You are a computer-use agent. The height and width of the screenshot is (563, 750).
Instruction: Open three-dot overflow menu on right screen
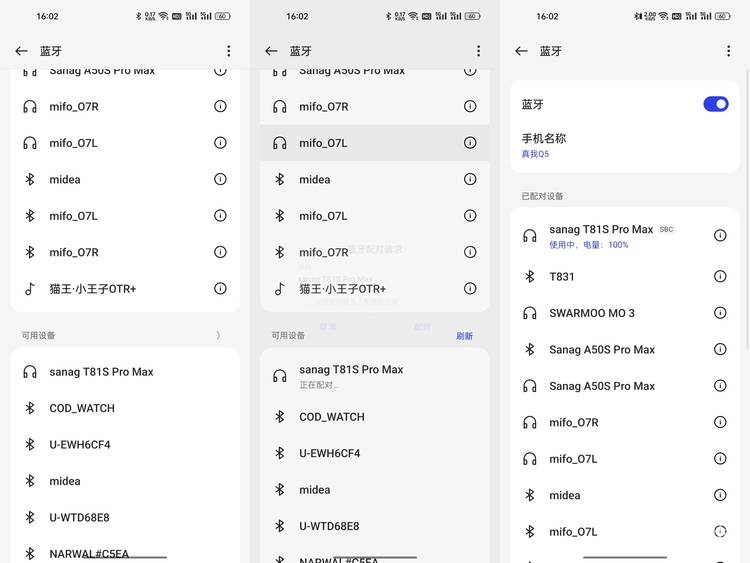coord(728,51)
